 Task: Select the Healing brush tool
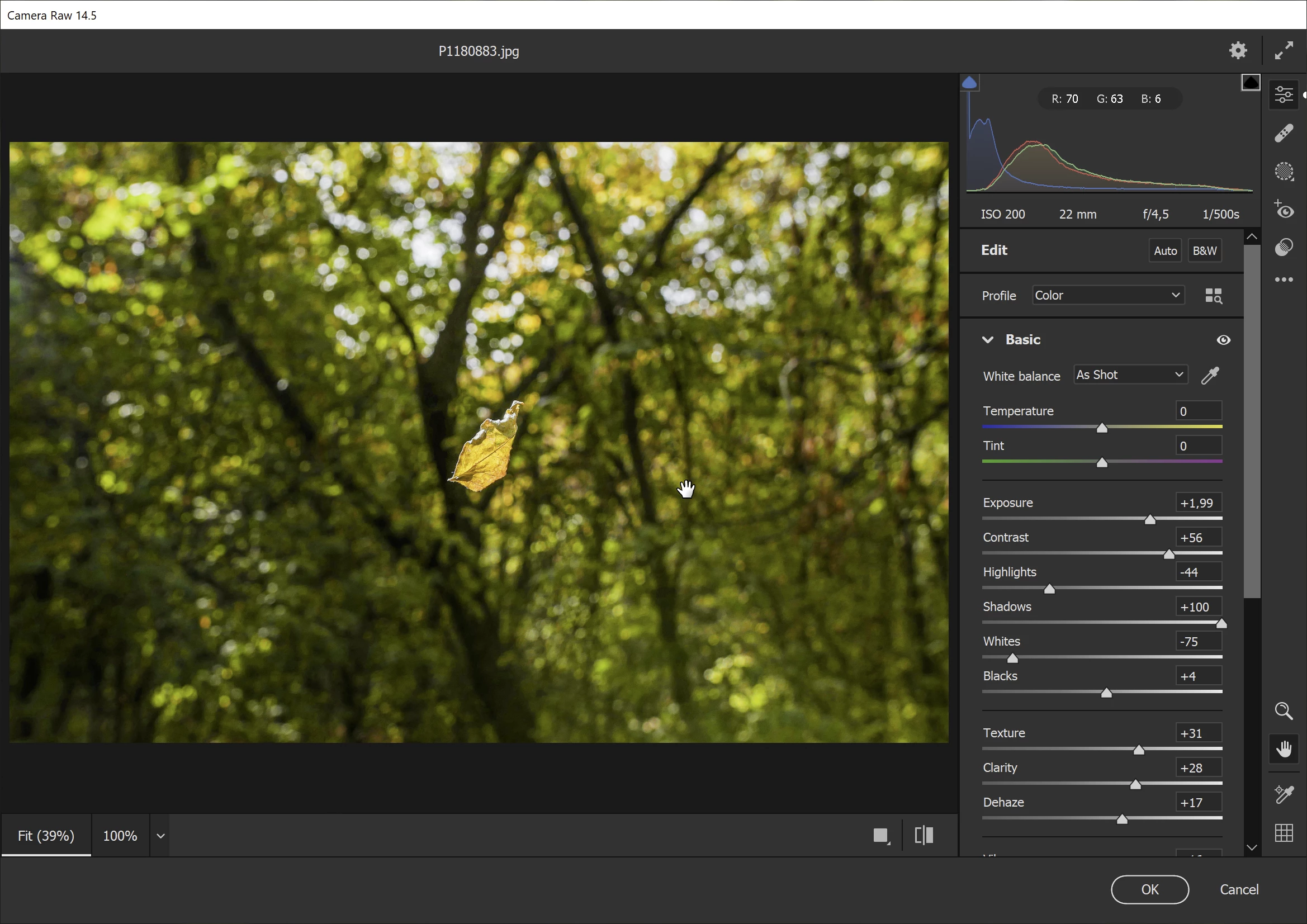[1284, 133]
